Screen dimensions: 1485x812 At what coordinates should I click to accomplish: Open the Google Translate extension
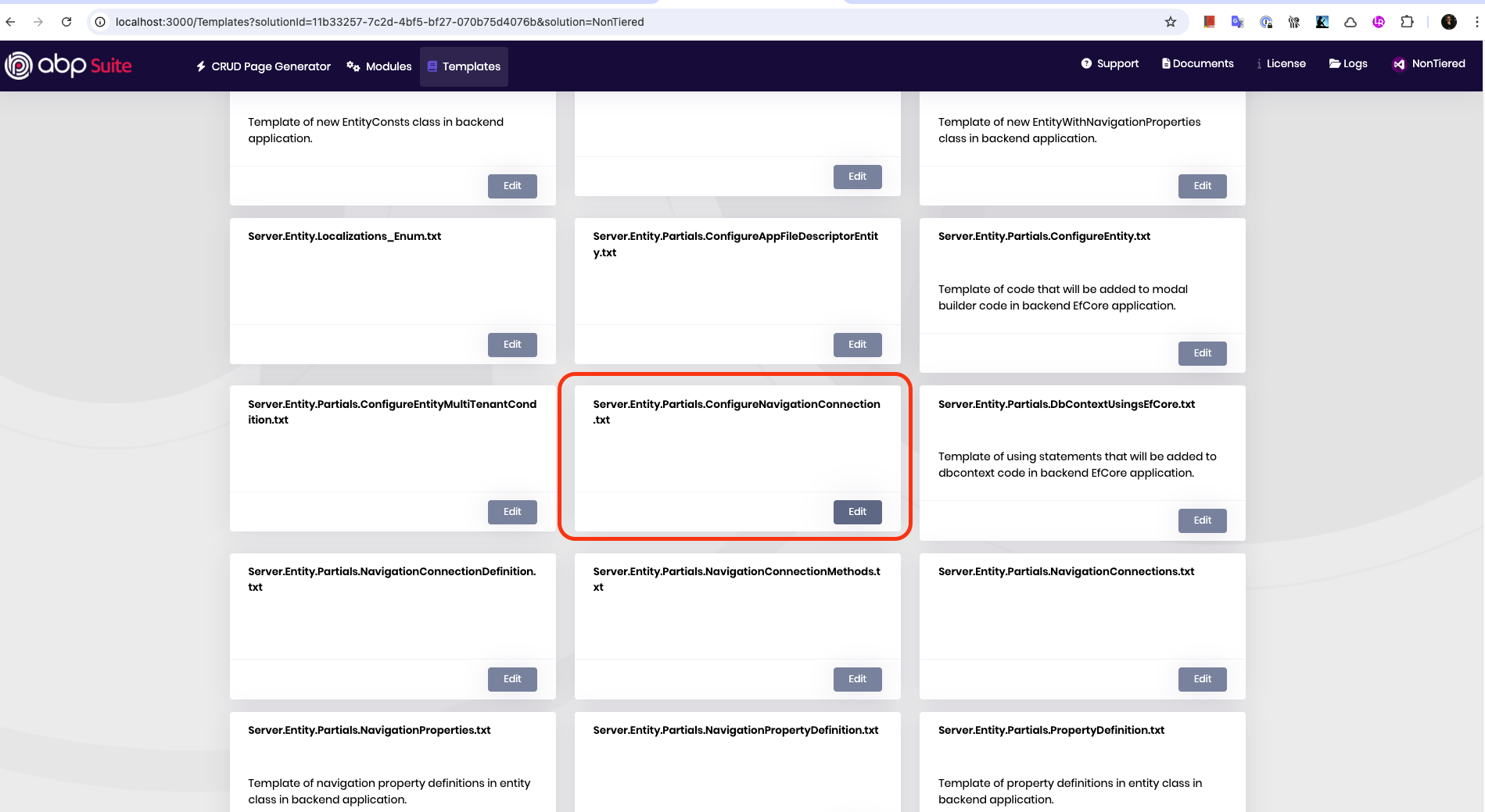point(1237,22)
